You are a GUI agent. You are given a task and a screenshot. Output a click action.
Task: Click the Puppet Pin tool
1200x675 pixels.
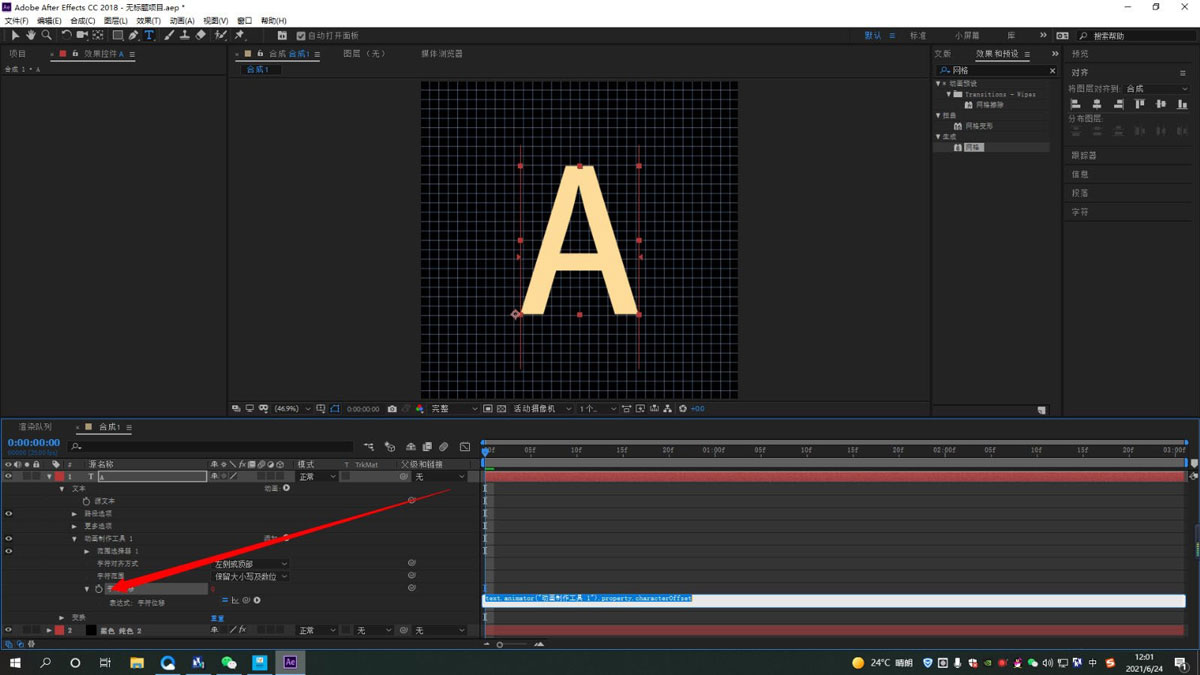coord(240,35)
